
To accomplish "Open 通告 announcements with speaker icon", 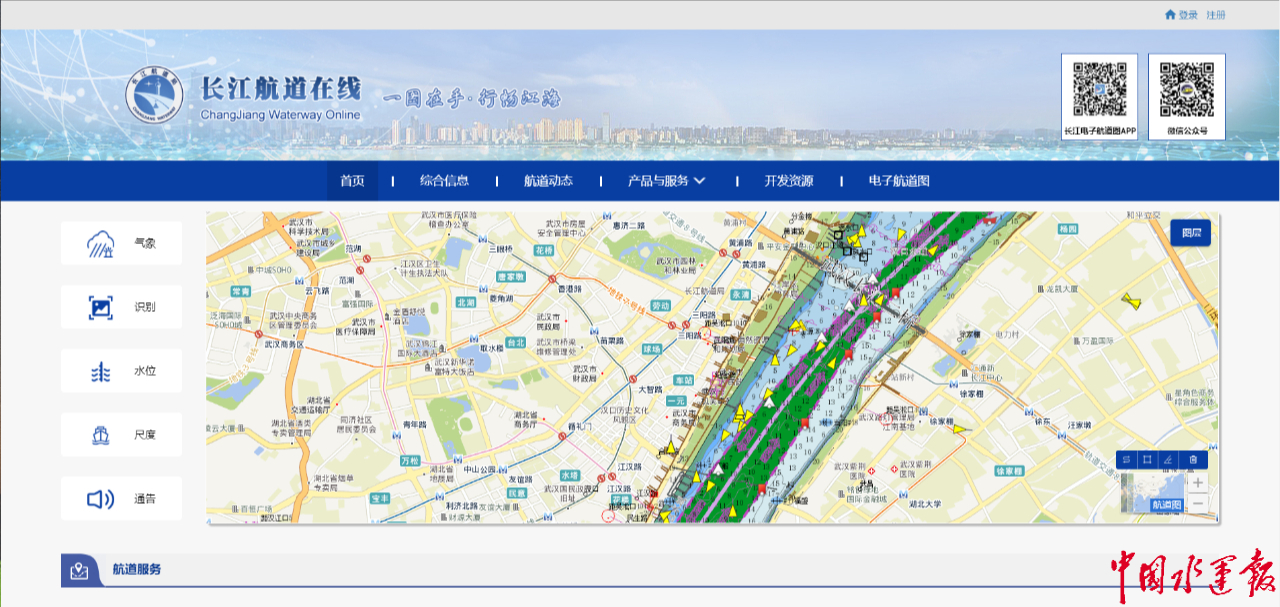I will point(121,499).
